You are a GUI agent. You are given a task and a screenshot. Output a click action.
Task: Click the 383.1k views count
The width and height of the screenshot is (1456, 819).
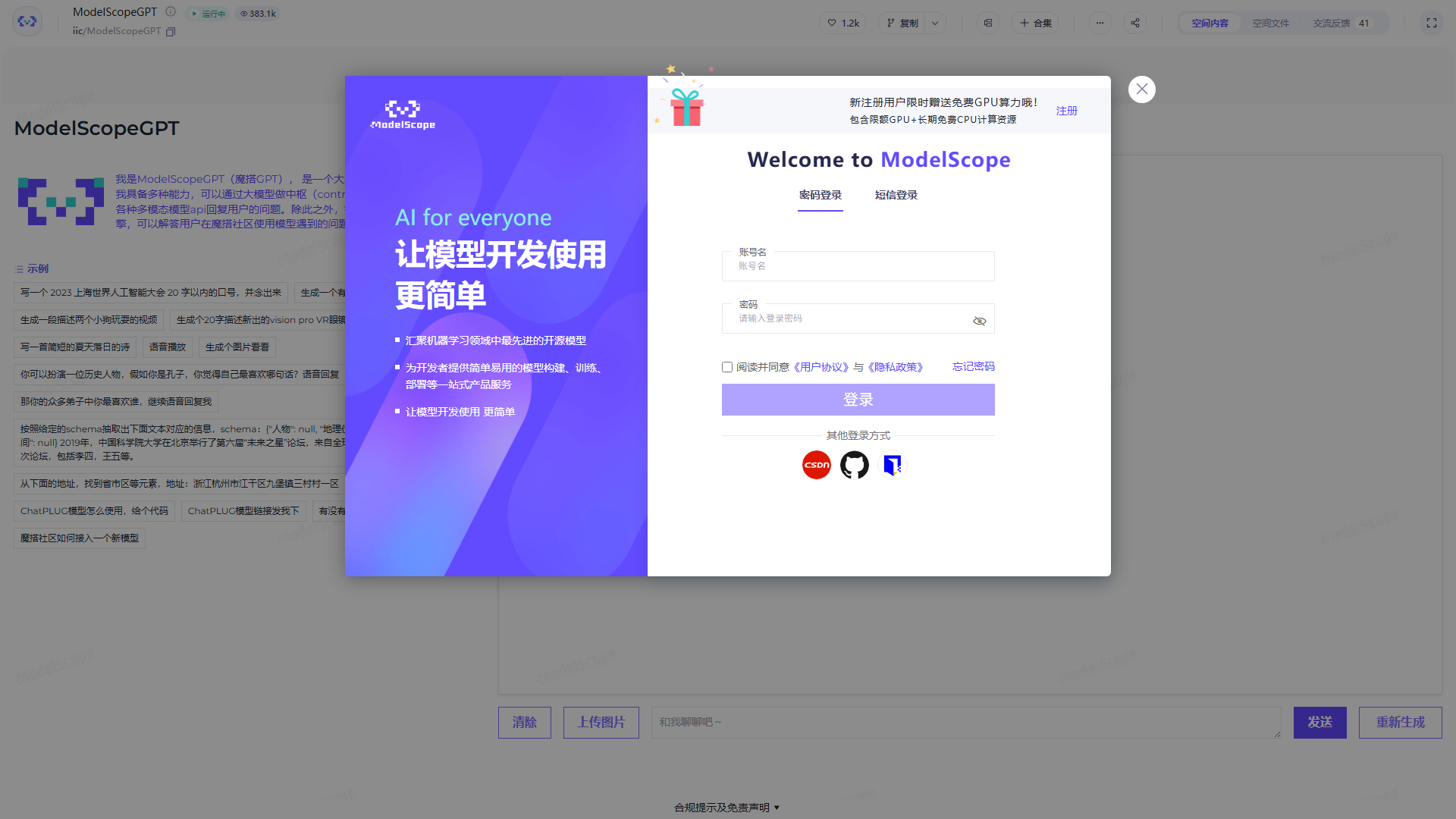tap(258, 14)
